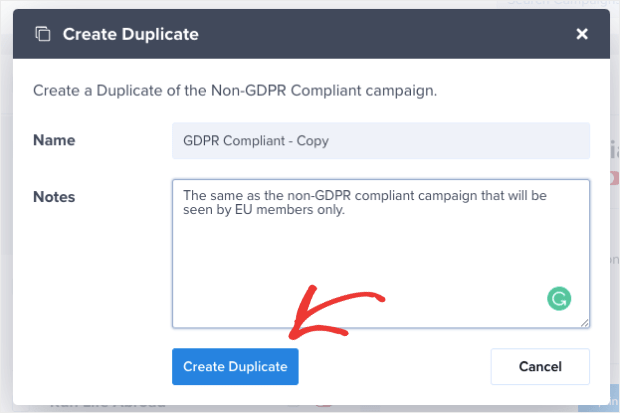Click the duplicate pages icon in header
This screenshot has height=413, width=620.
click(x=43, y=34)
